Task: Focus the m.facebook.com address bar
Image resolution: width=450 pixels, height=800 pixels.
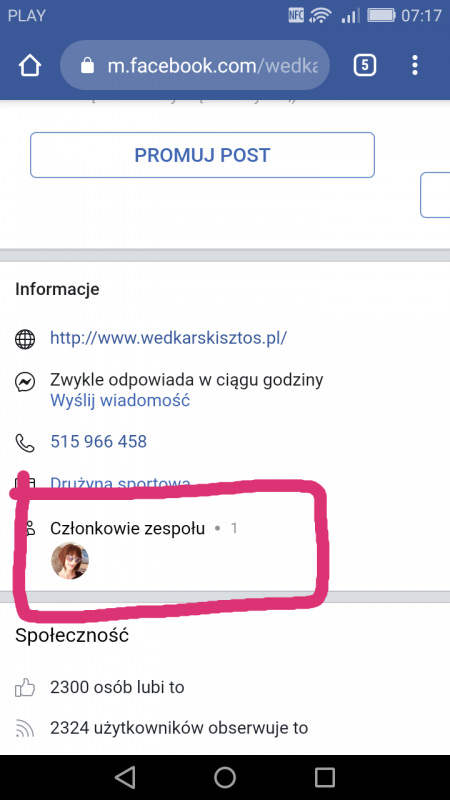Action: tap(195, 65)
